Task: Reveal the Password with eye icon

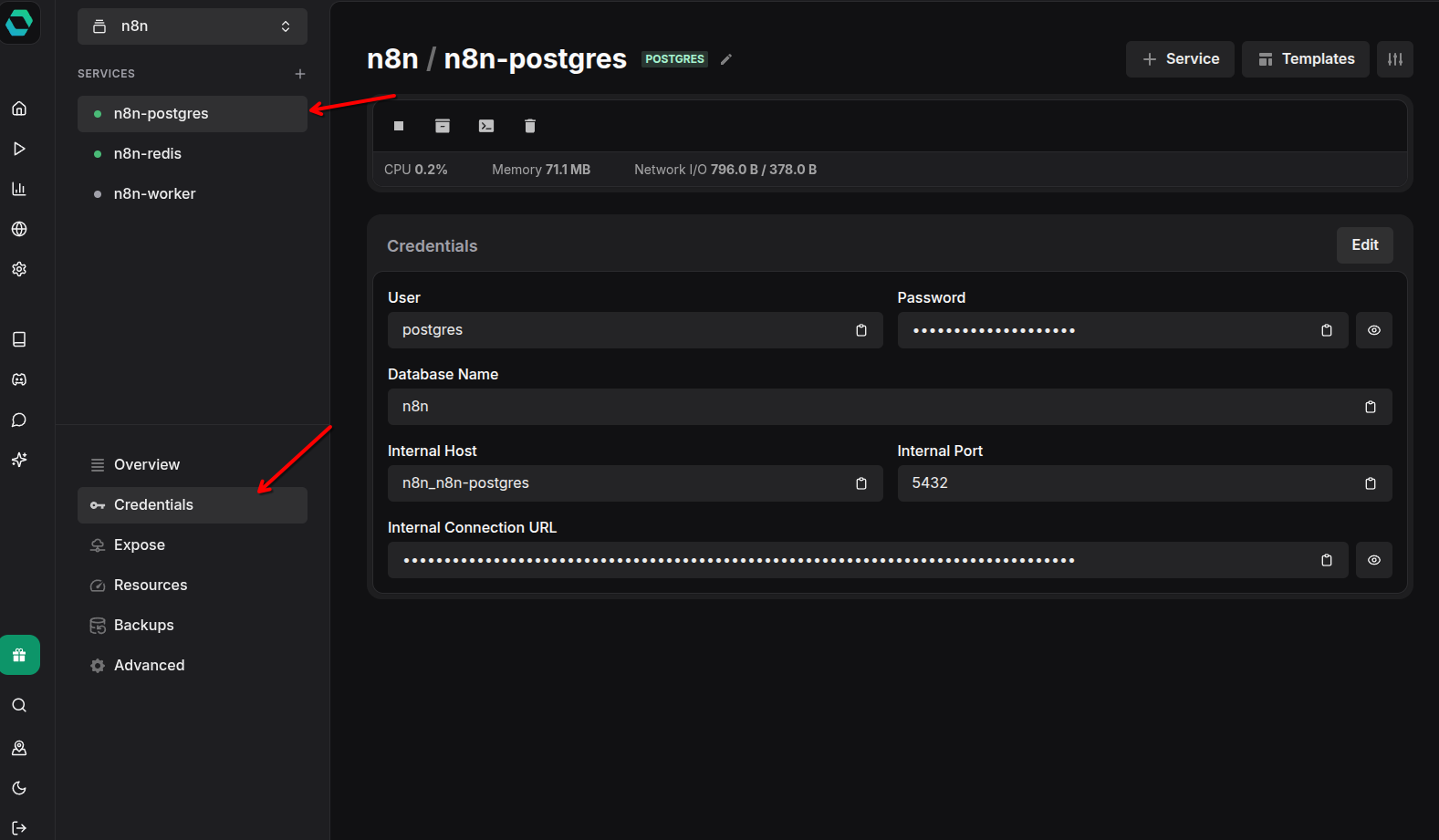Action: [1374, 330]
